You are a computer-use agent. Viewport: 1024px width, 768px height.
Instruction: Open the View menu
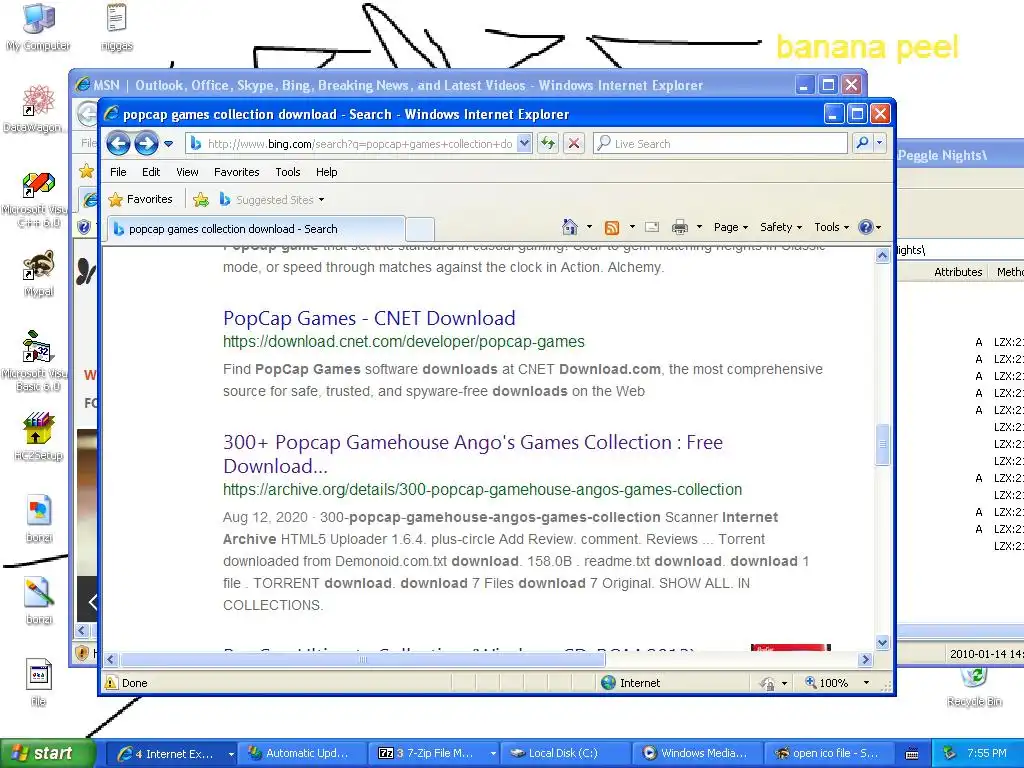pos(187,172)
